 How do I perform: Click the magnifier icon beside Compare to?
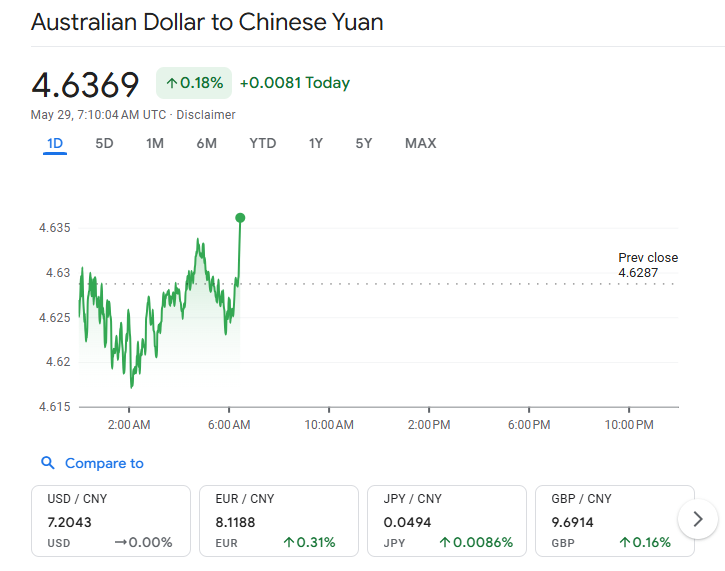(x=48, y=462)
